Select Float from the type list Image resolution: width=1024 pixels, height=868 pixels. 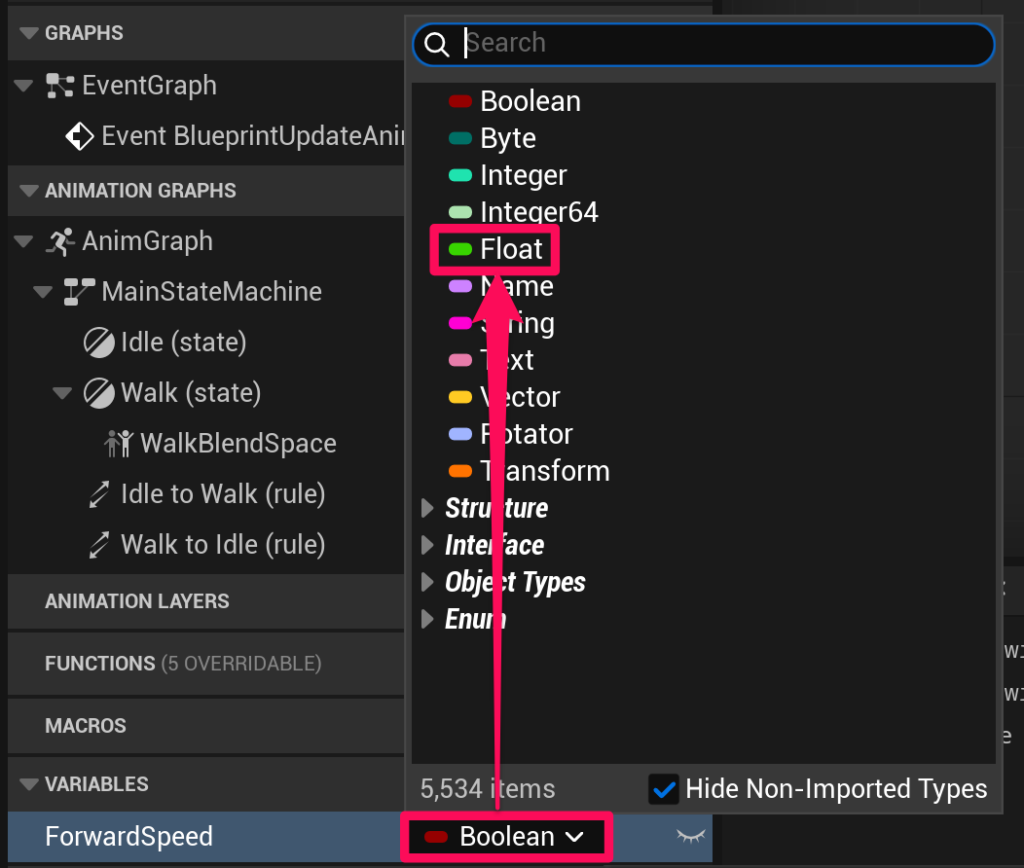pyautogui.click(x=510, y=249)
